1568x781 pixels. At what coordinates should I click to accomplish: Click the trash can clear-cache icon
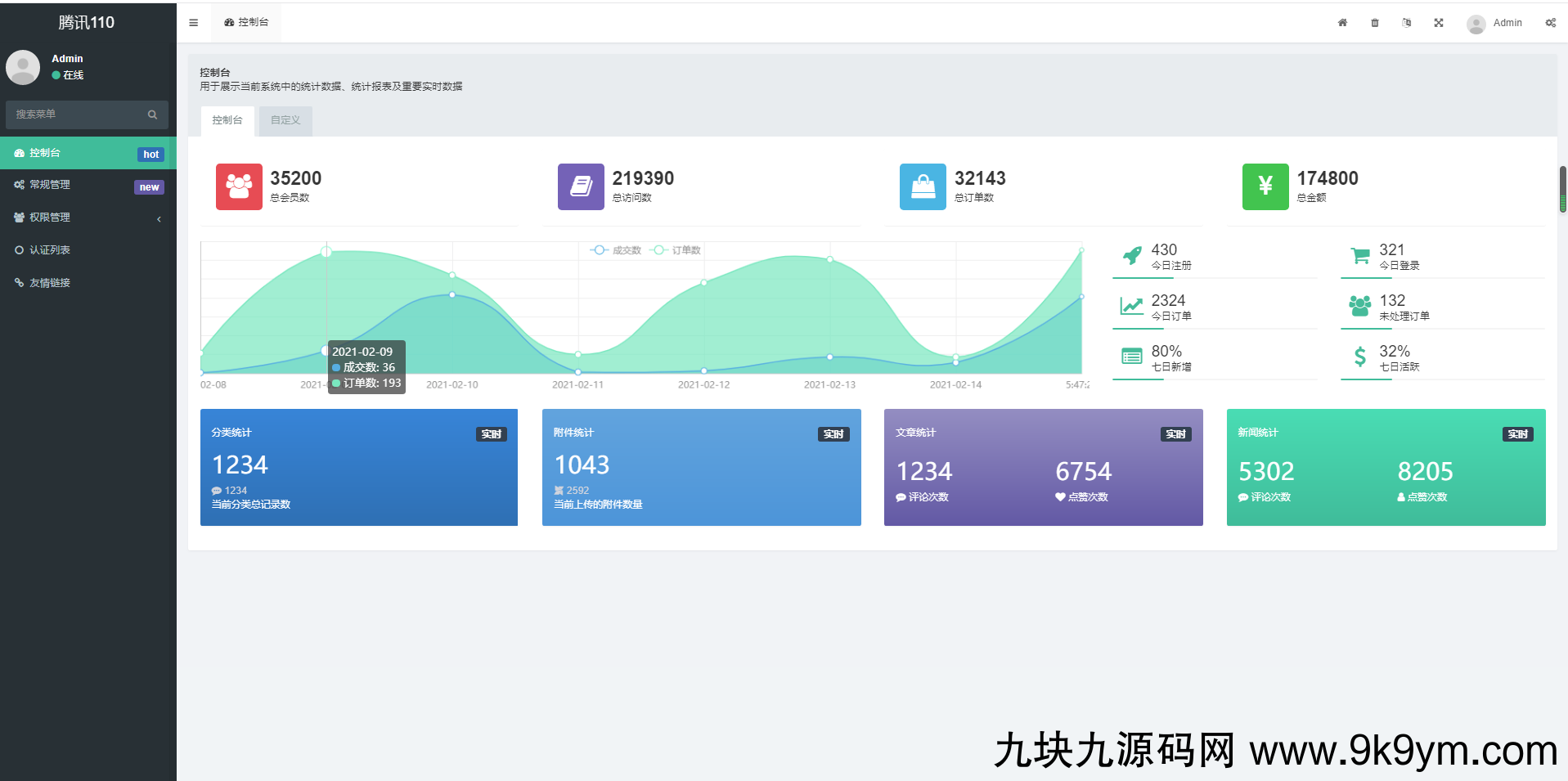click(1375, 23)
